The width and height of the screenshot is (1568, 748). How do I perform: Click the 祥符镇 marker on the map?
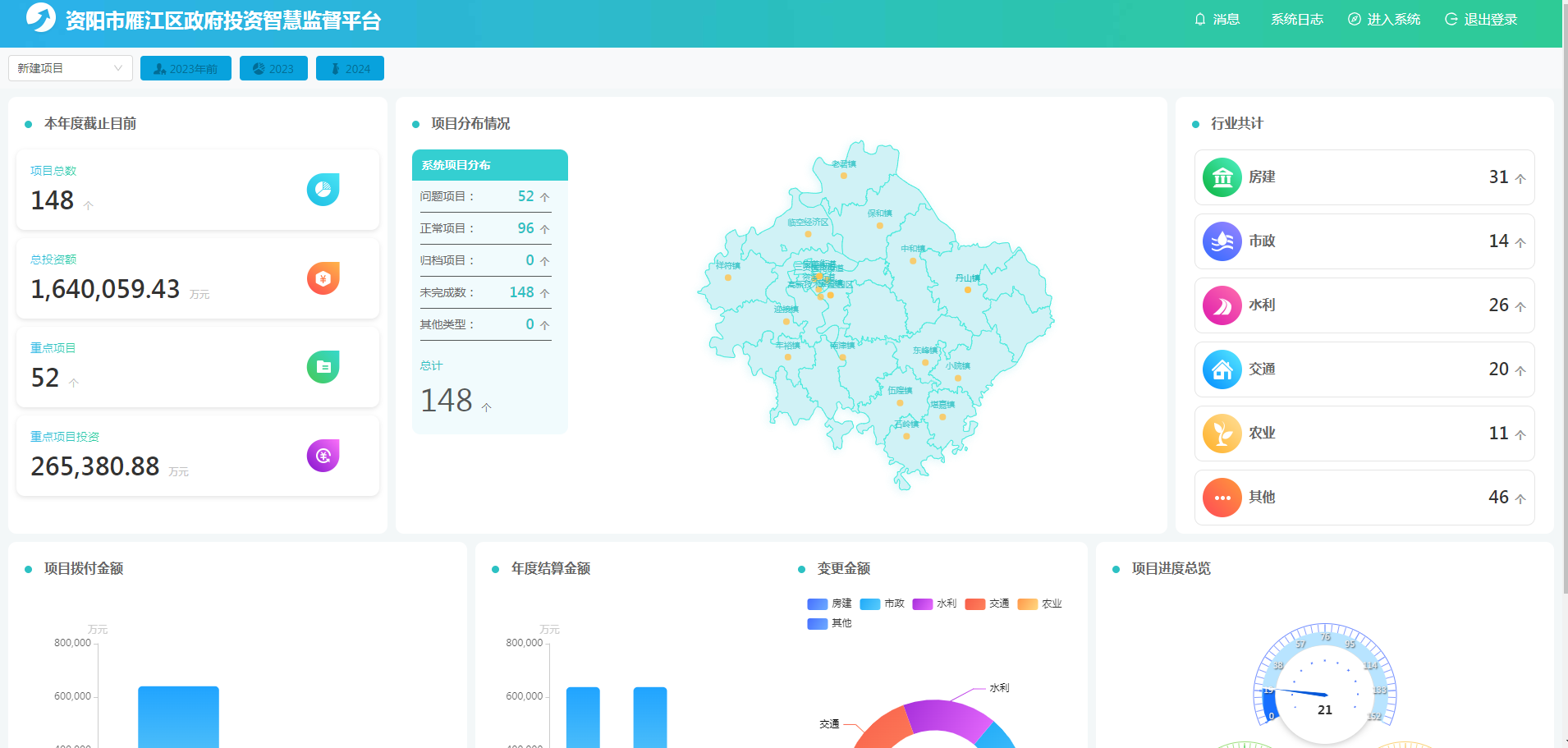tap(728, 278)
